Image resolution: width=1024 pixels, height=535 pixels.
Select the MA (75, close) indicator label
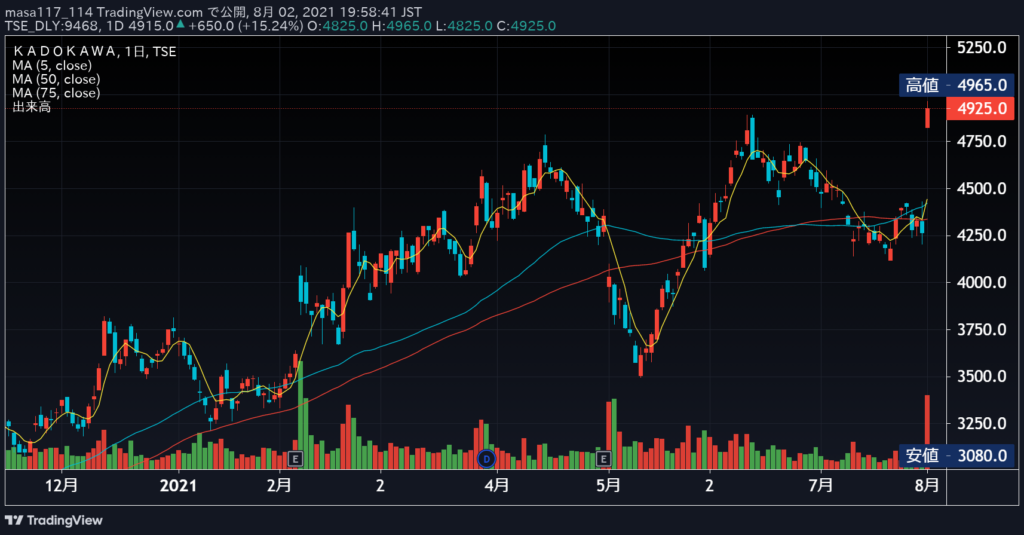coord(56,93)
